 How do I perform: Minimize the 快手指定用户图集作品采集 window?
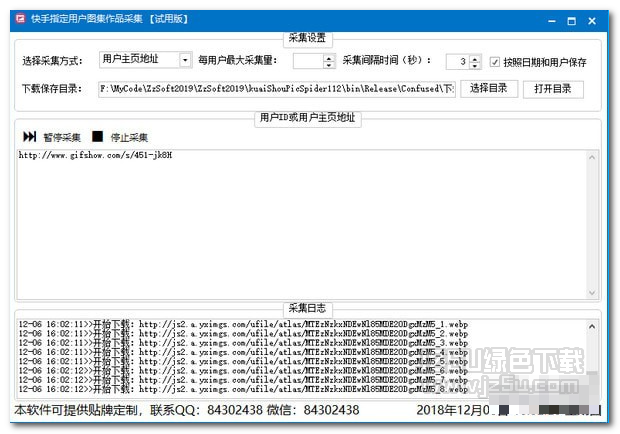pyautogui.click(x=552, y=21)
